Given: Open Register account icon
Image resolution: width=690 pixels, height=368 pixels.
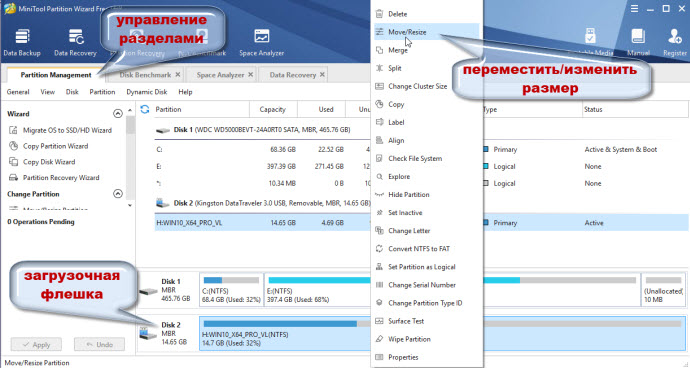Looking at the screenshot, I should (674, 42).
